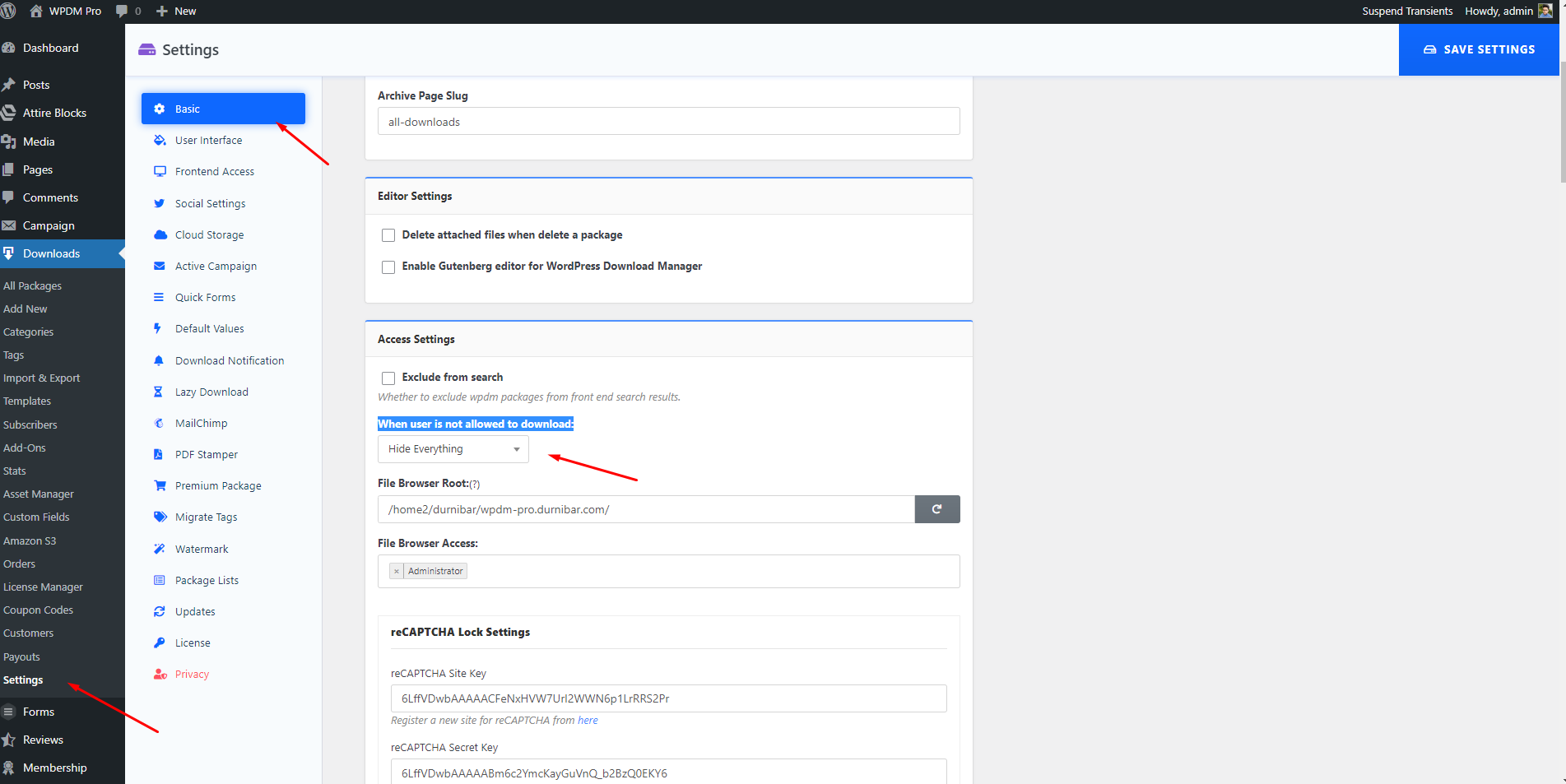Open the admin avatar in top bar
This screenshot has height=784, width=1566.
click(1545, 11)
